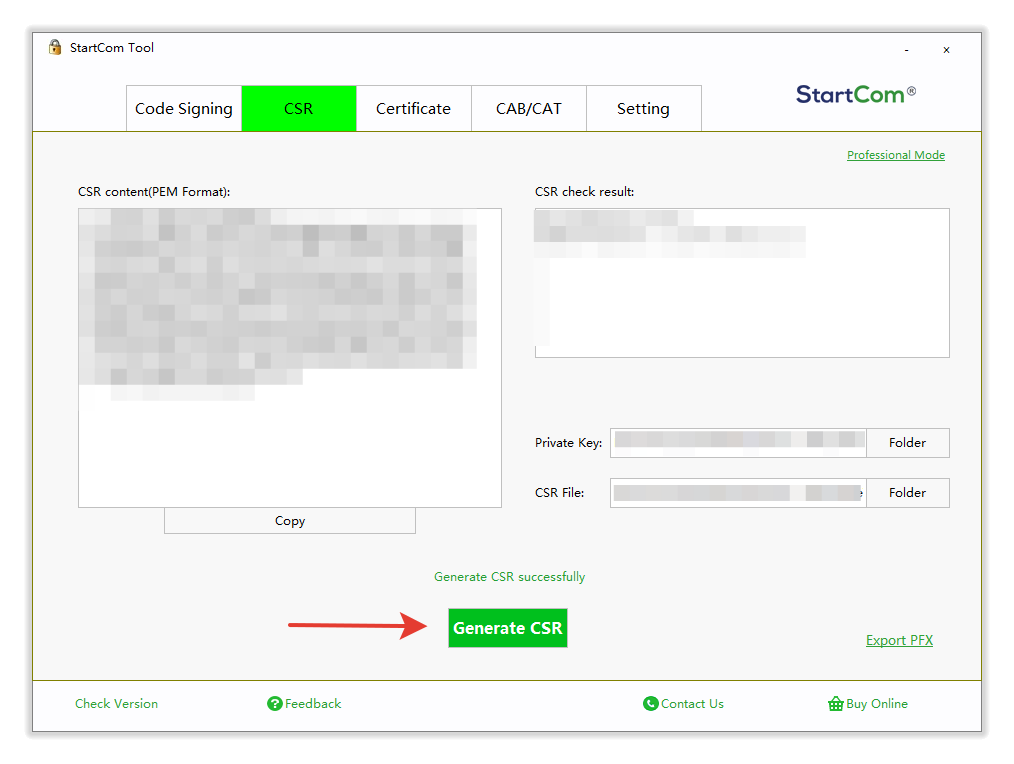Click the 'CSR check result:' label
1014x764 pixels.
point(585,191)
